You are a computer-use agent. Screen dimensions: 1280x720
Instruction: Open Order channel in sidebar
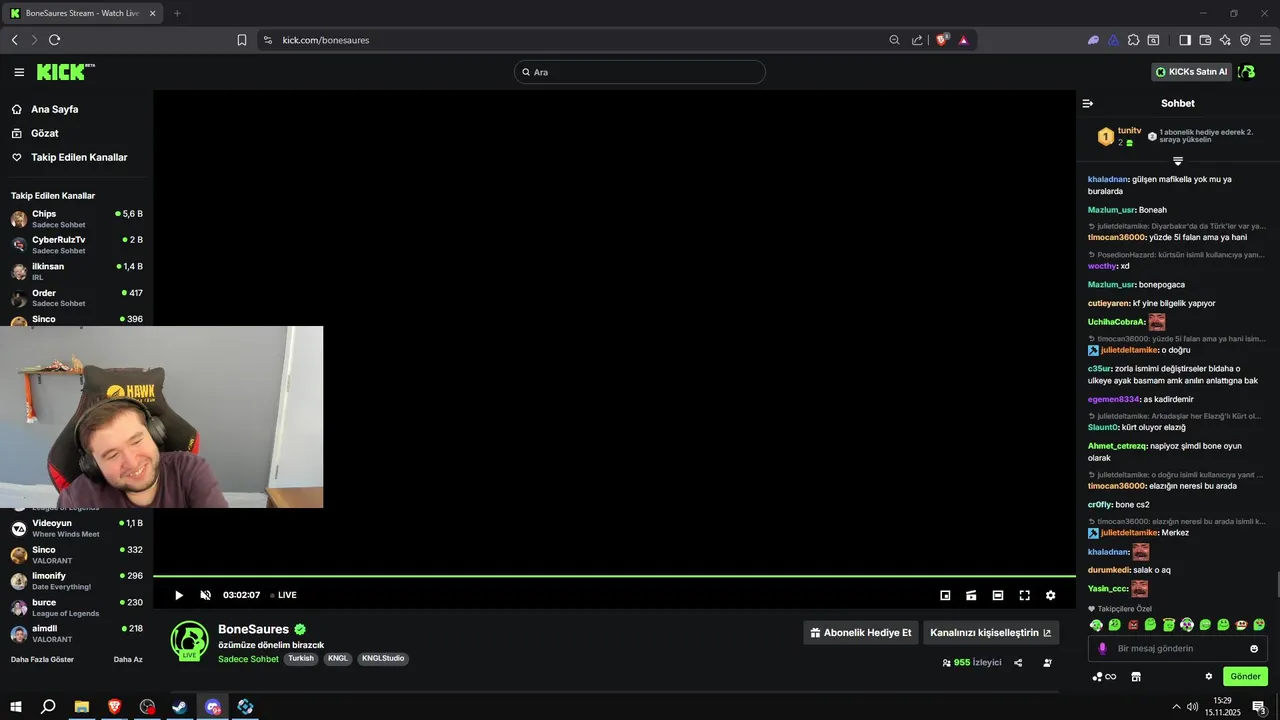tap(76, 297)
